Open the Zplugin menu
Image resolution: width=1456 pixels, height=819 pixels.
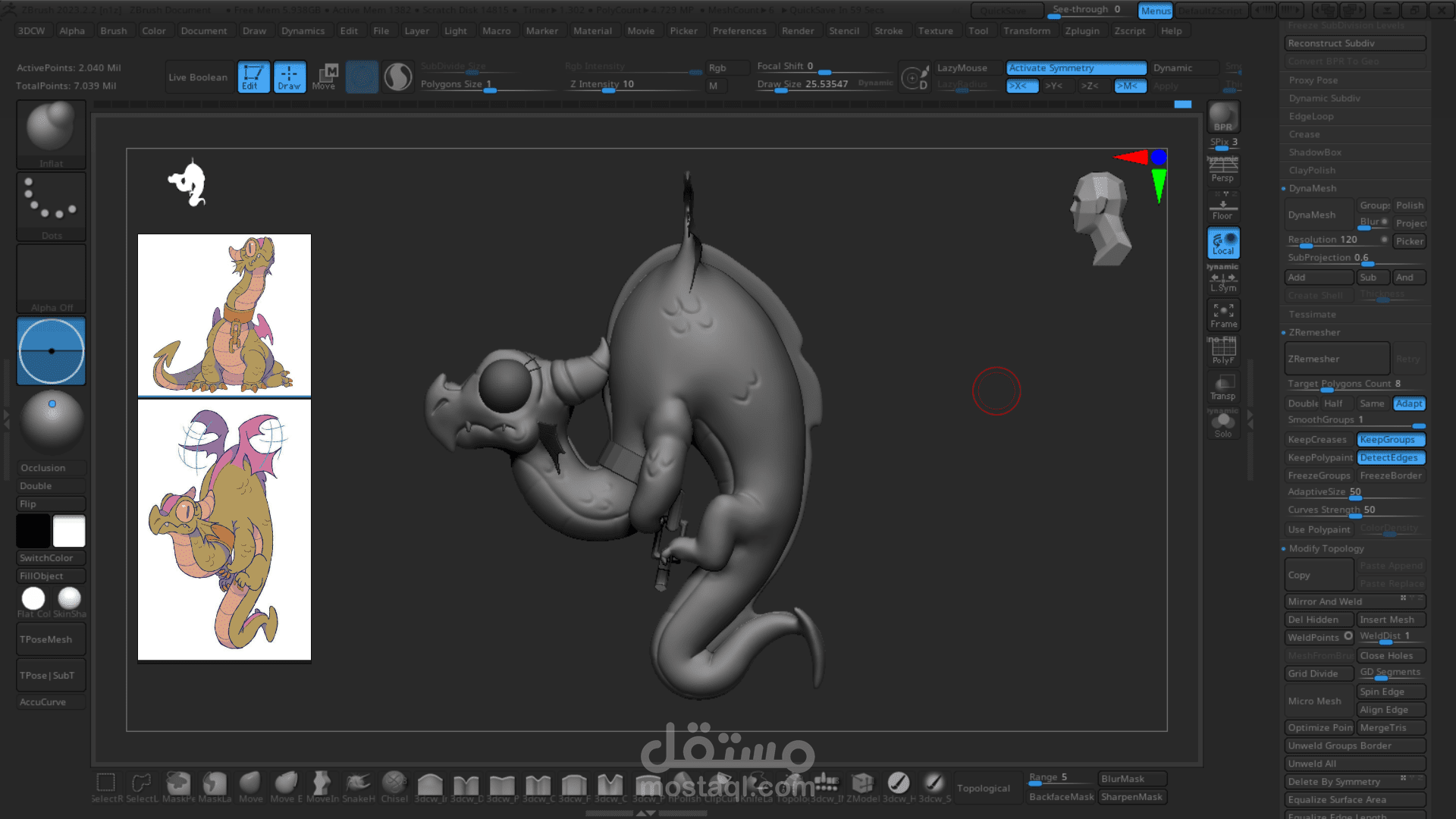point(1081,31)
